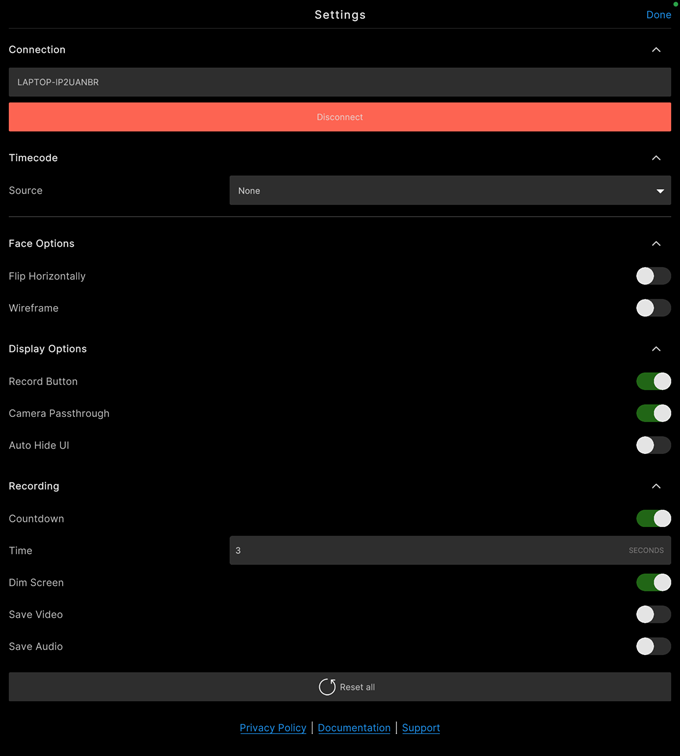This screenshot has height=756, width=680.
Task: Turn off the Countdown switch
Action: tap(653, 518)
